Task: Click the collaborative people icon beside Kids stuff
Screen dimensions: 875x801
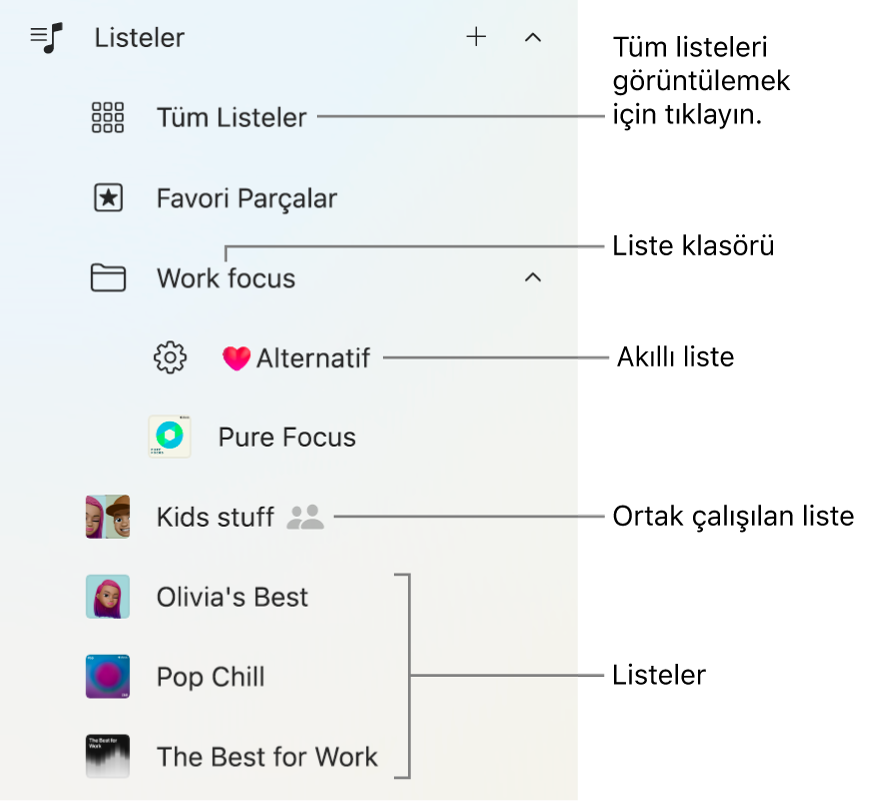Action: click(x=305, y=517)
